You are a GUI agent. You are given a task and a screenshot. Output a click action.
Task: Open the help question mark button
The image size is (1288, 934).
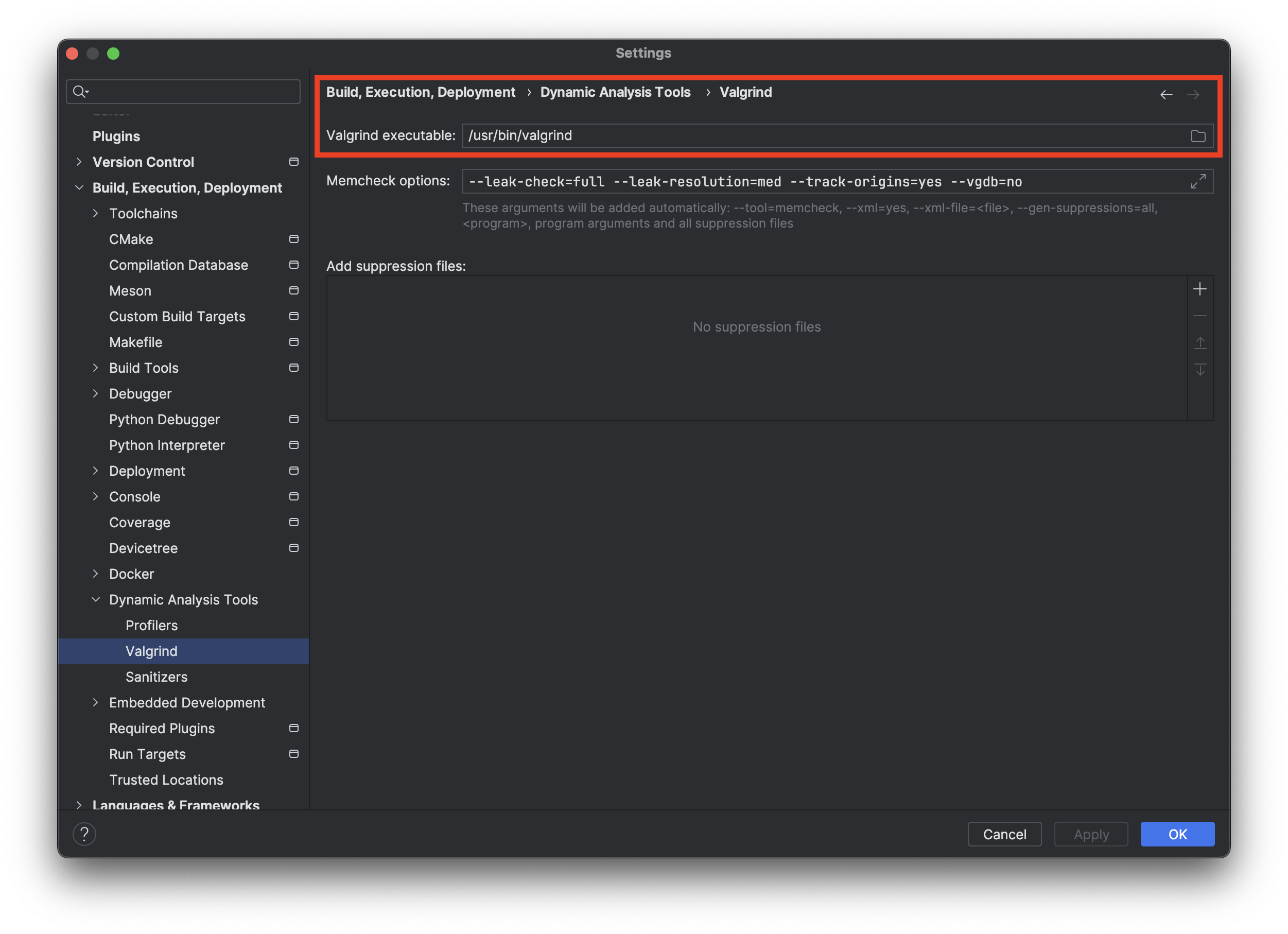coord(84,834)
